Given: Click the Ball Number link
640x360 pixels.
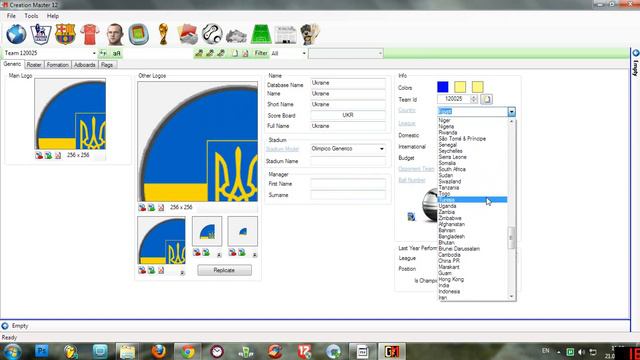Looking at the screenshot, I should coord(412,180).
